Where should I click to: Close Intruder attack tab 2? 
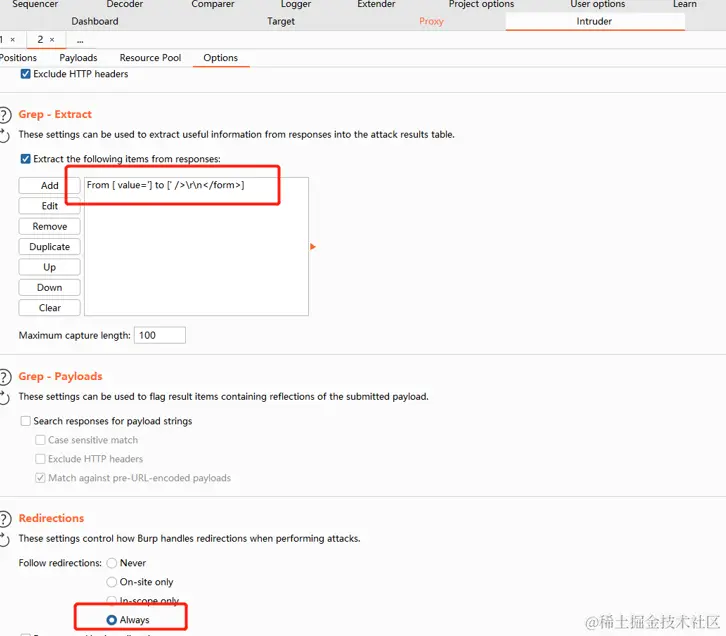(52, 40)
